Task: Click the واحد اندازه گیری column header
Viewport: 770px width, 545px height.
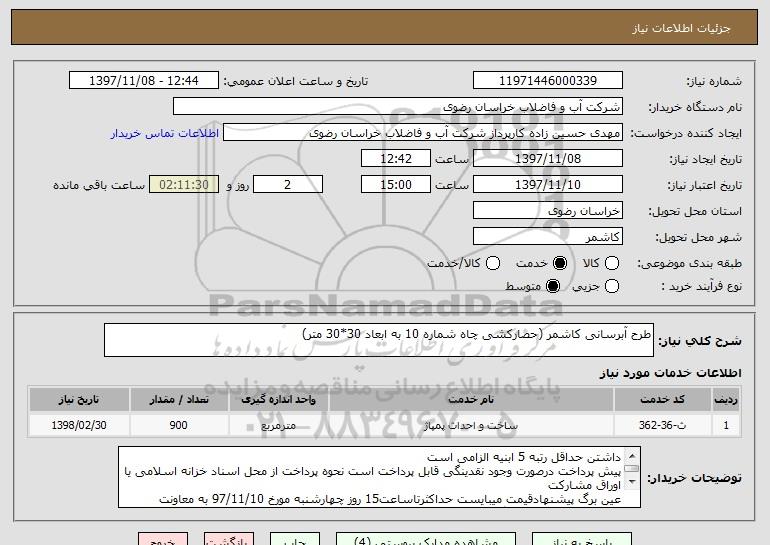Action: click(278, 400)
